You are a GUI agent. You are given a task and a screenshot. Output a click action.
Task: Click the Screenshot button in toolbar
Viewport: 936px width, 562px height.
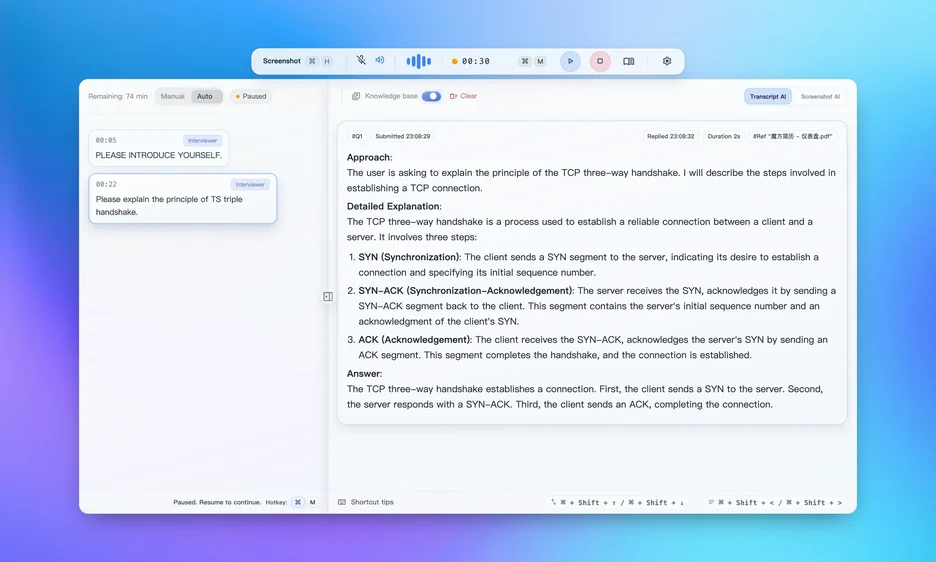pyautogui.click(x=282, y=61)
